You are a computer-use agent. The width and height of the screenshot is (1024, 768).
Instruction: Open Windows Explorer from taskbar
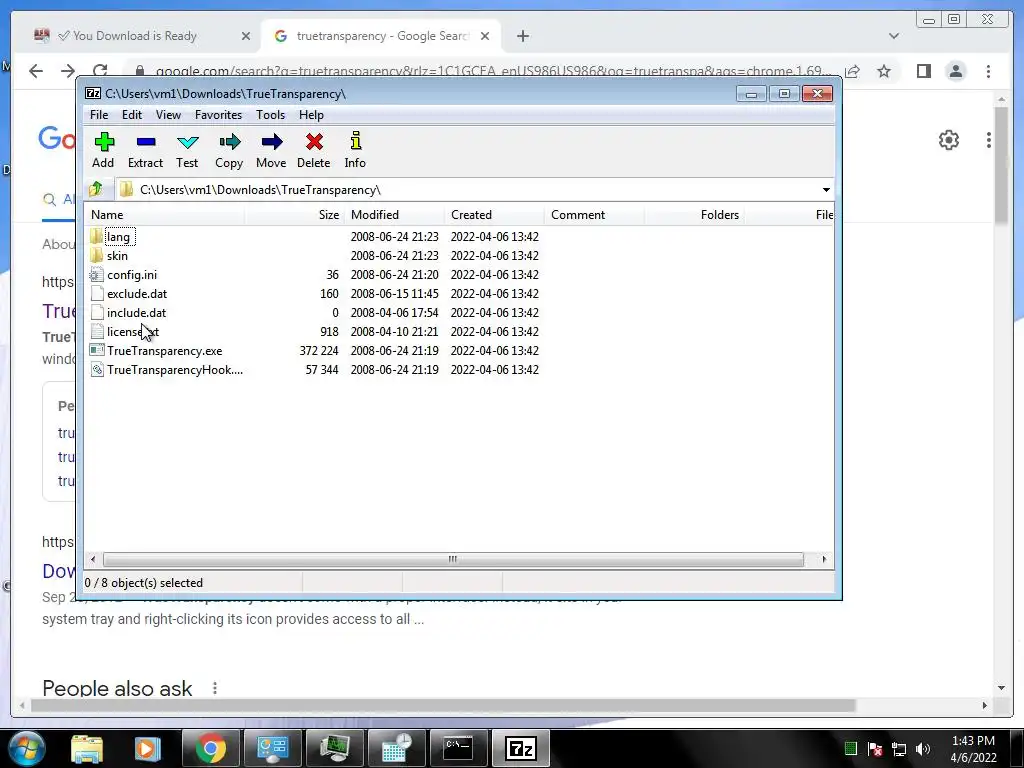coord(87,748)
